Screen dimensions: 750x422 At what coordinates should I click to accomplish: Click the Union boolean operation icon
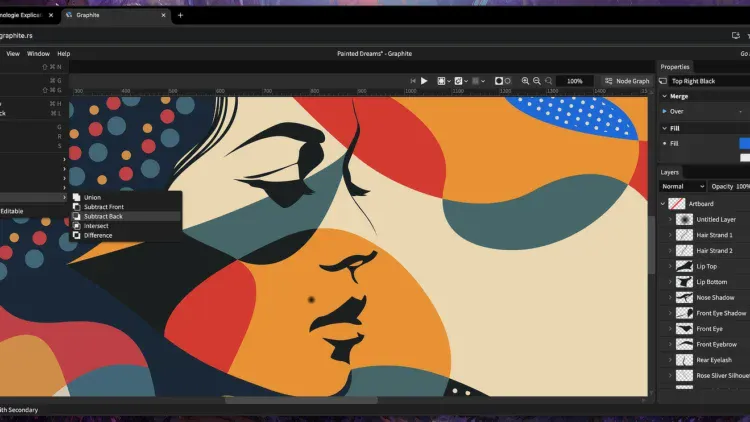point(76,197)
